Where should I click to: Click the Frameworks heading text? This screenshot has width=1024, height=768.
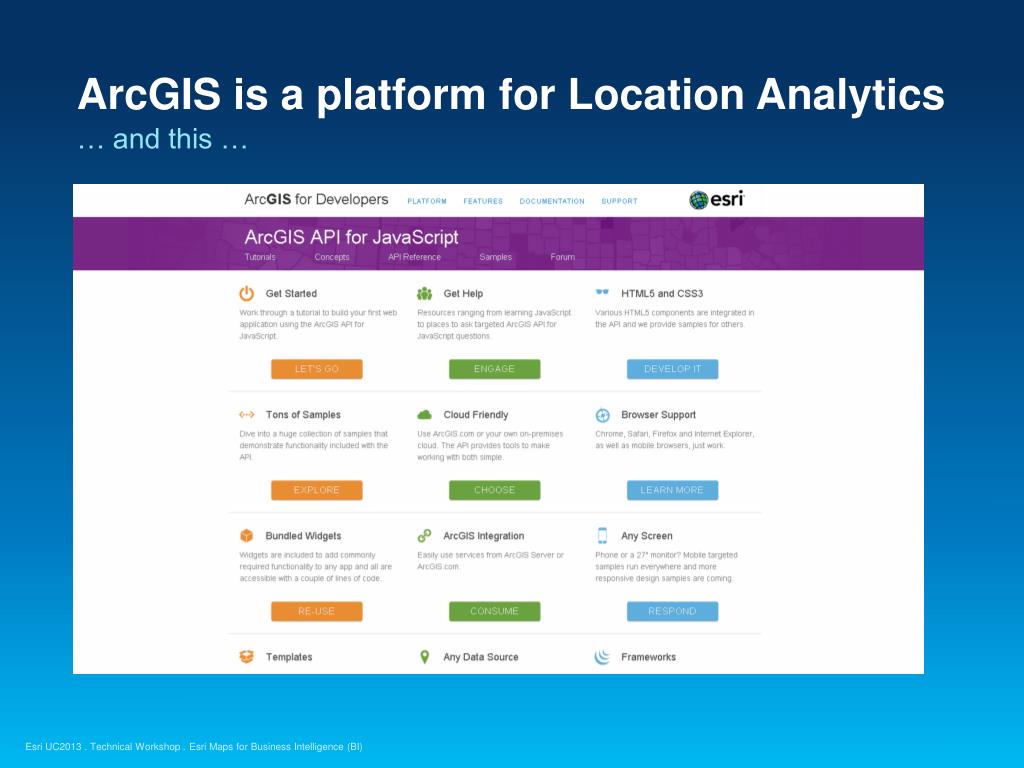(x=648, y=657)
